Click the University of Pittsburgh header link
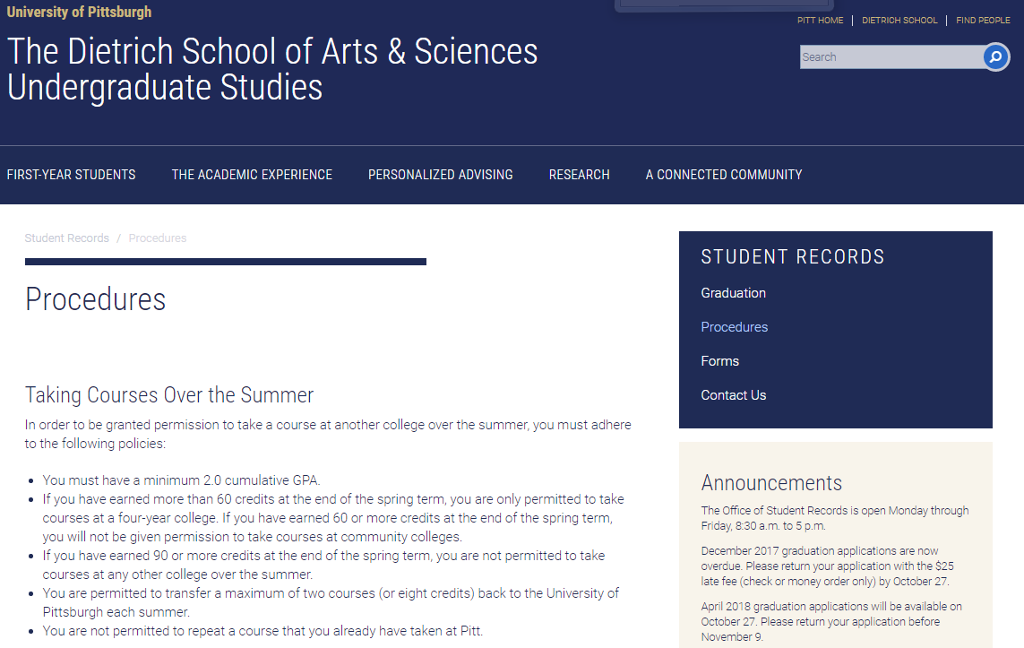The width and height of the screenshot is (1024, 648). point(79,12)
